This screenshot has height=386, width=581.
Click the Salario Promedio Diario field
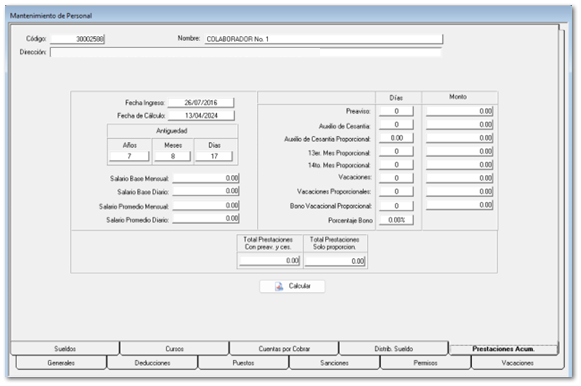206,219
